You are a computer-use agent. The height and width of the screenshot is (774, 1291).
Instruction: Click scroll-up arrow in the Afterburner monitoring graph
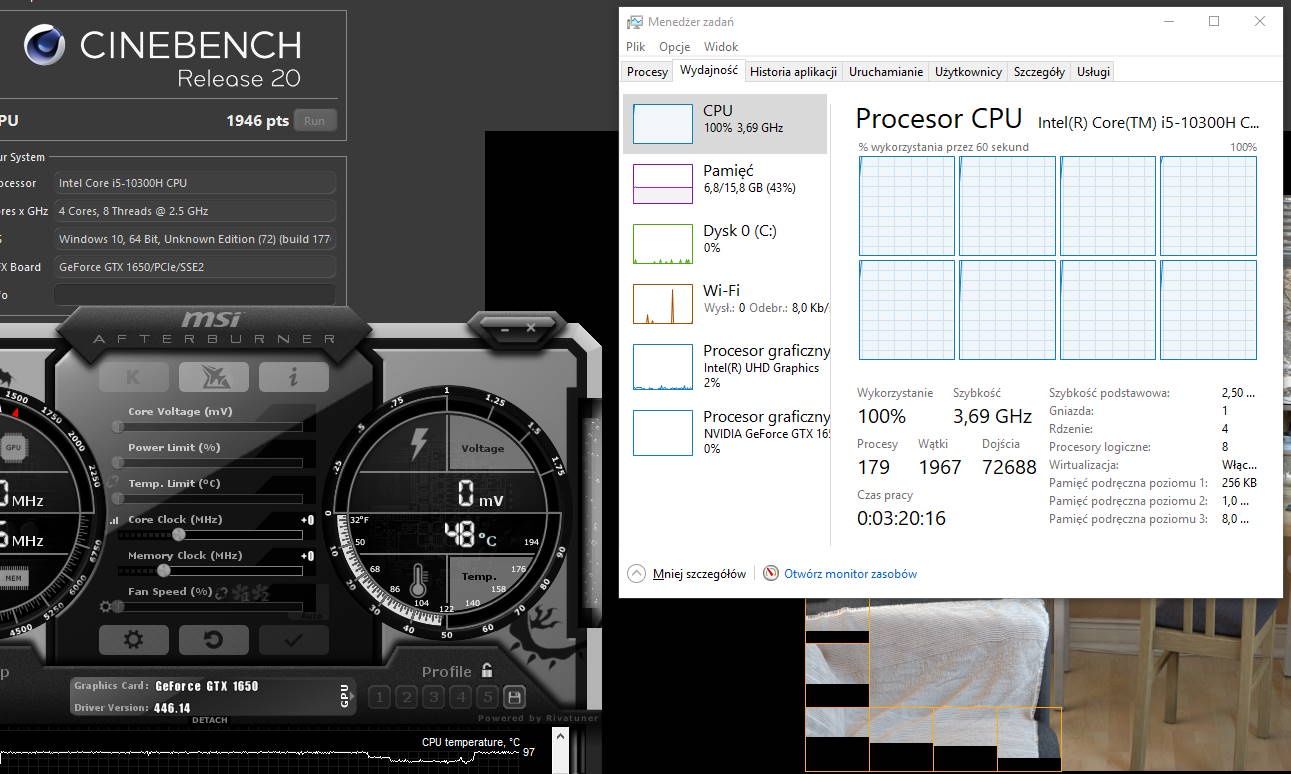pos(559,739)
